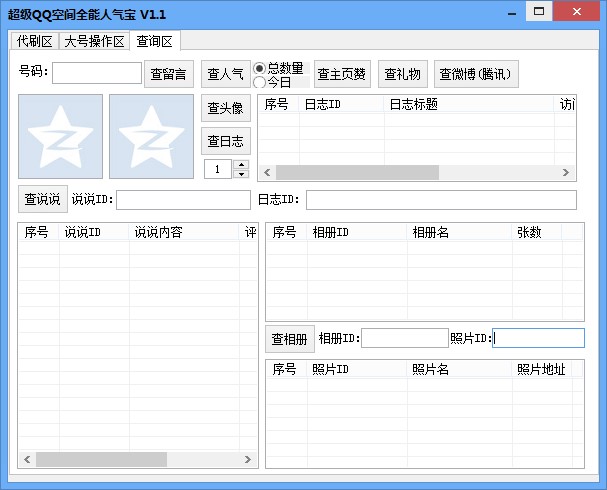This screenshot has width=607, height=490.
Task: Click the 相册ID column header
Action: tap(357, 232)
